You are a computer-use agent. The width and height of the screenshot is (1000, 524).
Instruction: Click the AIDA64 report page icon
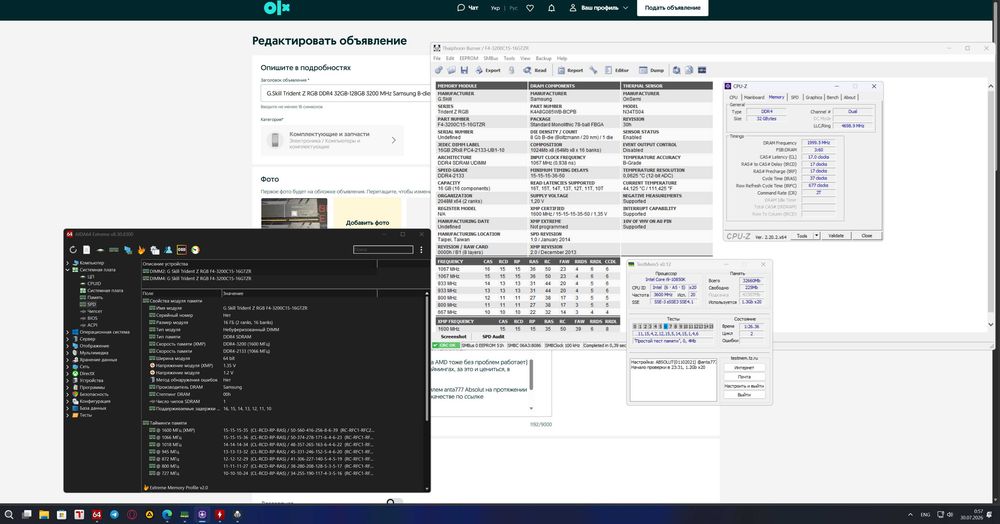coord(86,250)
